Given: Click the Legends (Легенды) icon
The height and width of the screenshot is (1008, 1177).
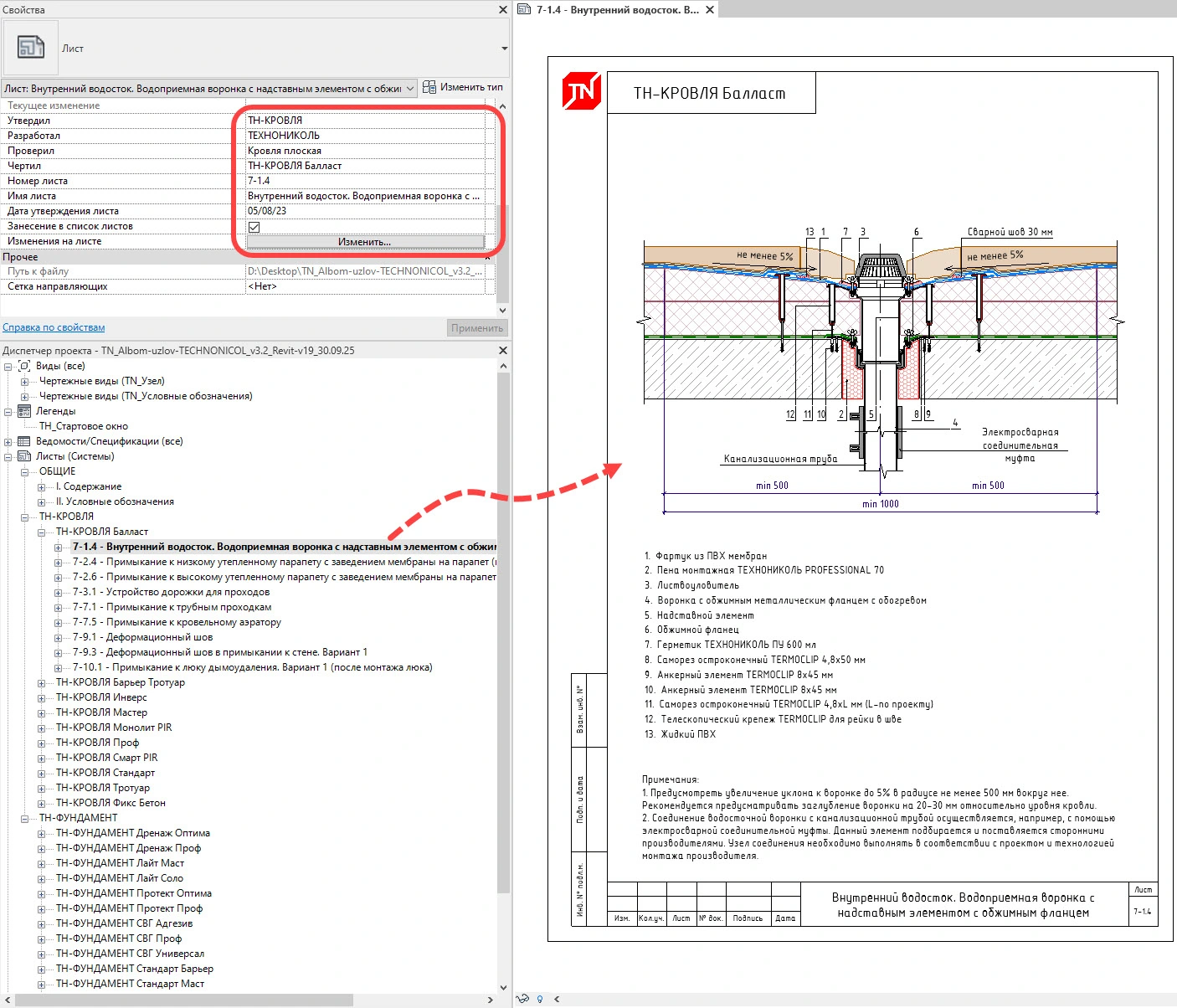Looking at the screenshot, I should click(x=24, y=411).
